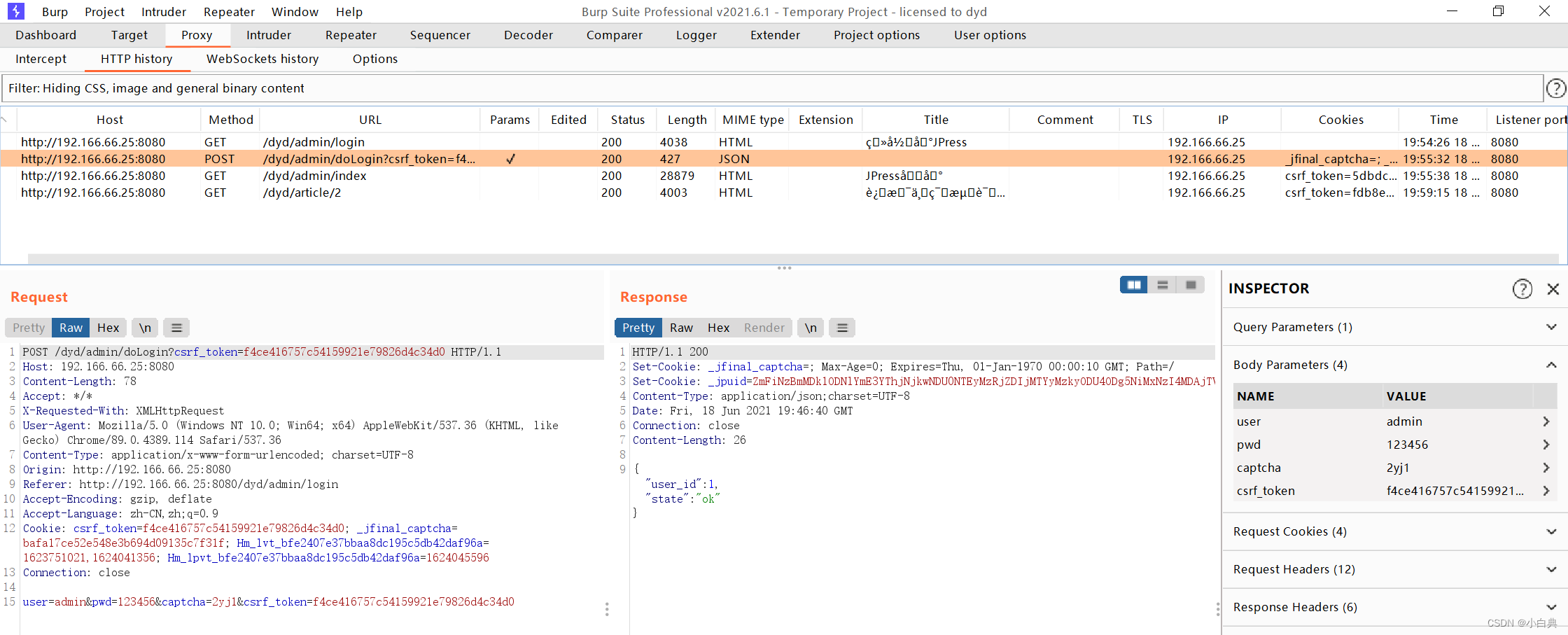Open details arrow for captcha parameter

click(1546, 468)
